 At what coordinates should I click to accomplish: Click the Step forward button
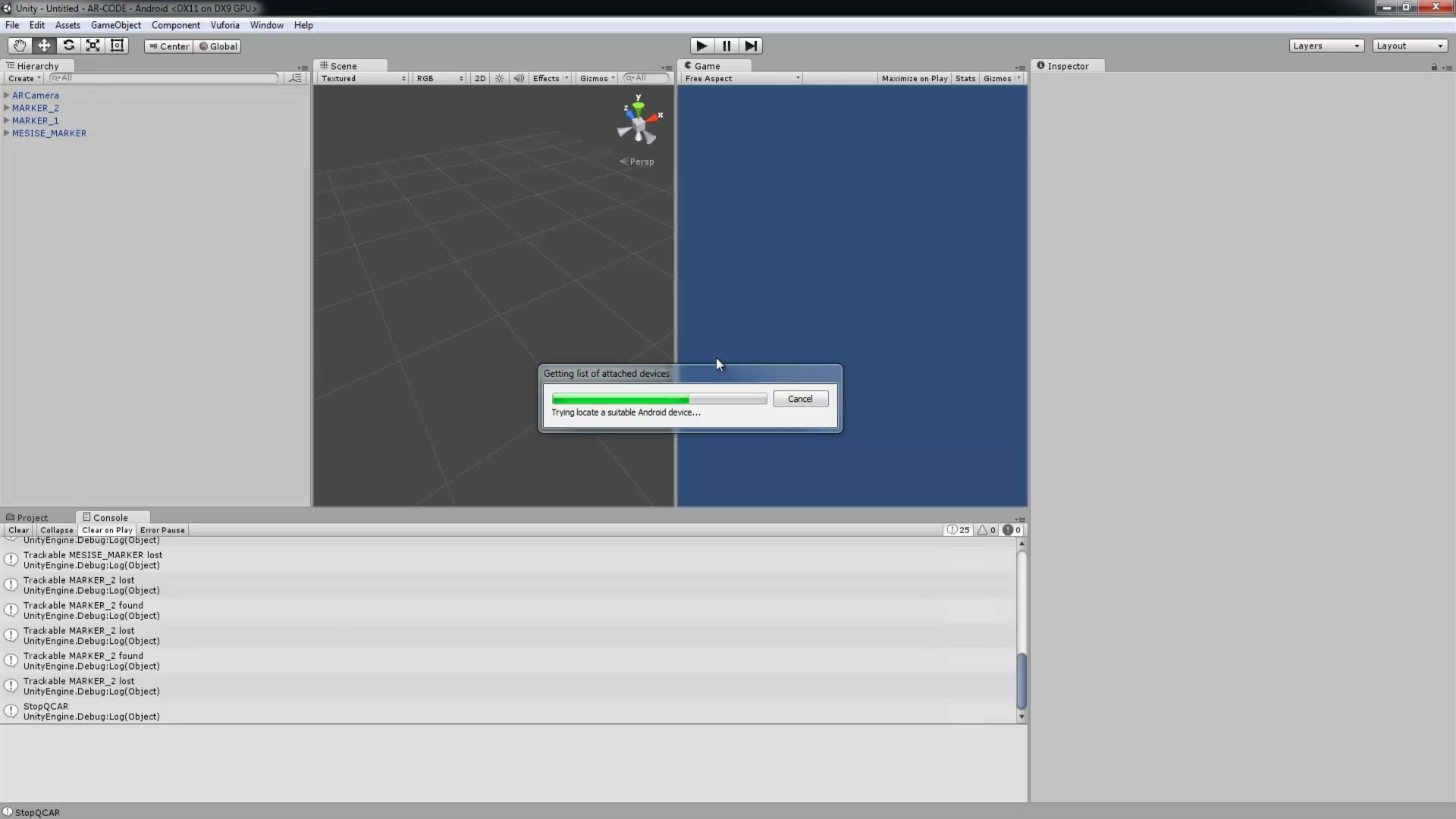click(x=751, y=45)
